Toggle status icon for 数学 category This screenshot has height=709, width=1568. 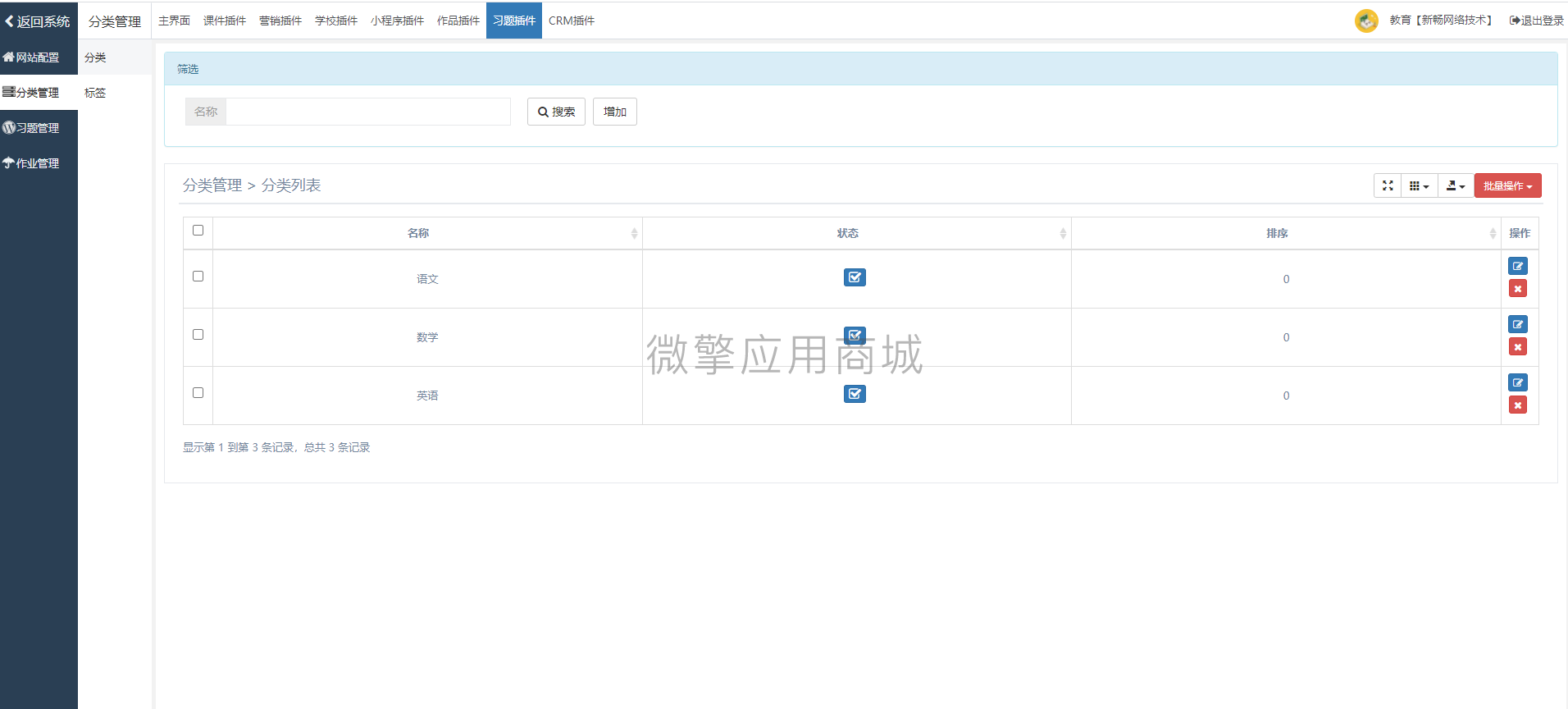pyautogui.click(x=855, y=336)
